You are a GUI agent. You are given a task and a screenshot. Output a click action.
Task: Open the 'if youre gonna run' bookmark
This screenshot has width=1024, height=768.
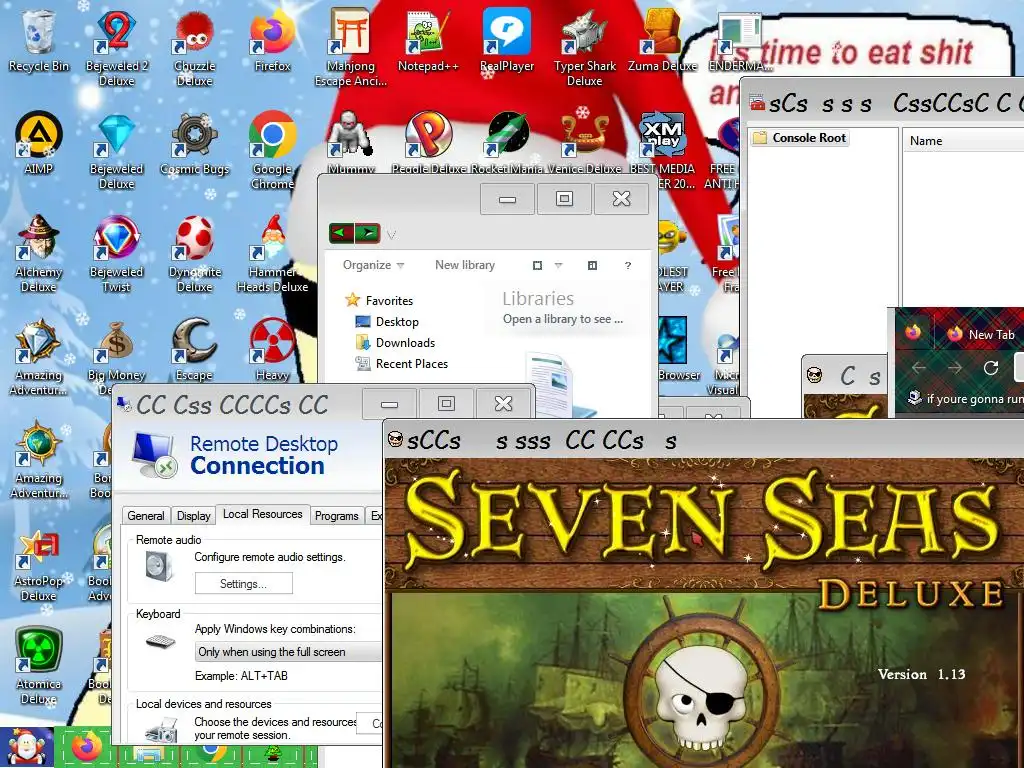(965, 398)
